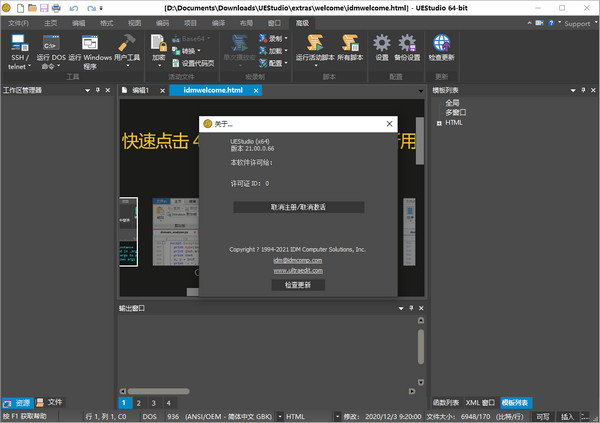Click the open folder icon in title bar
600x423 pixels.
32,8
